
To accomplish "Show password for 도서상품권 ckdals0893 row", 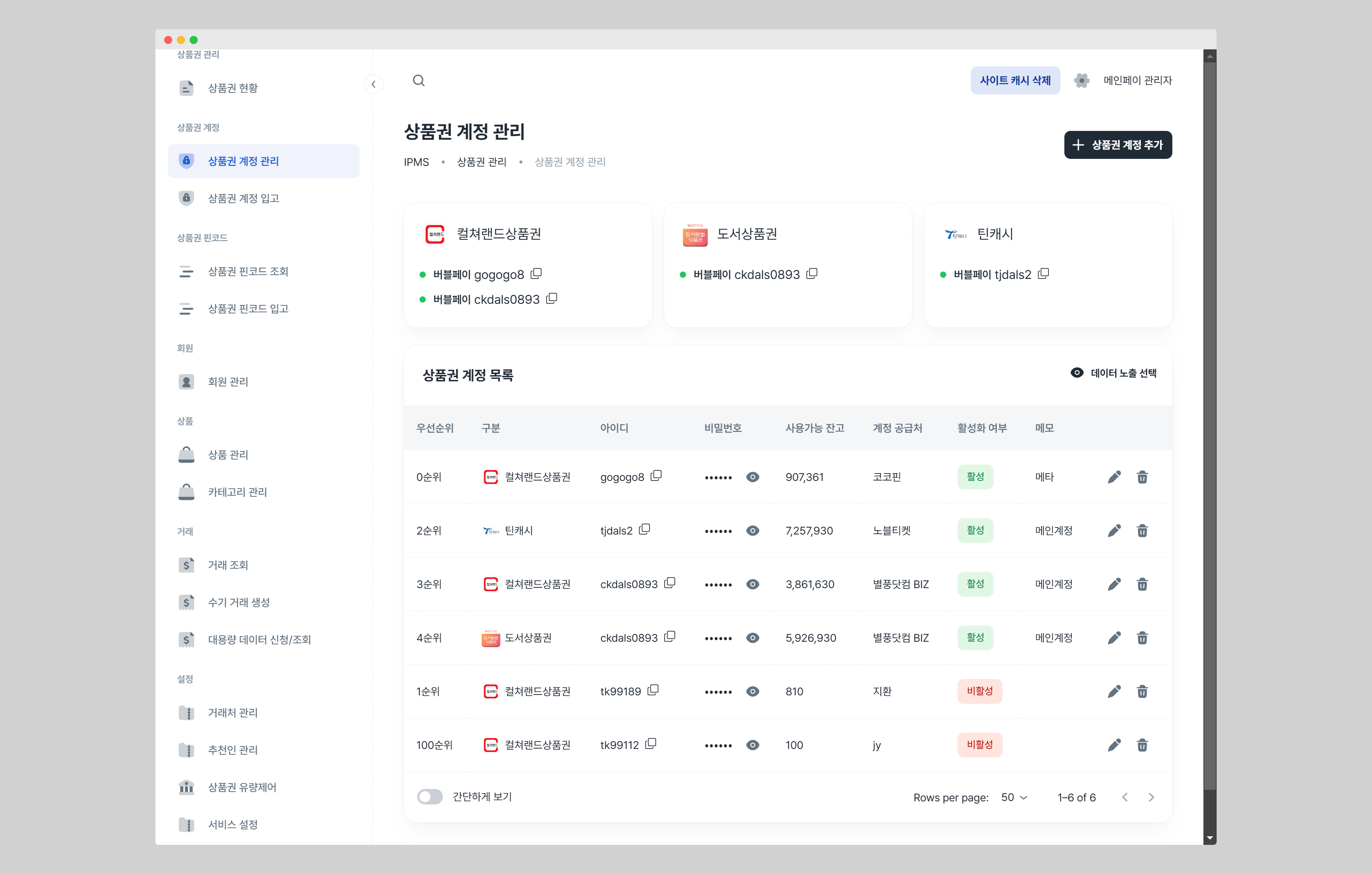I will [x=752, y=637].
